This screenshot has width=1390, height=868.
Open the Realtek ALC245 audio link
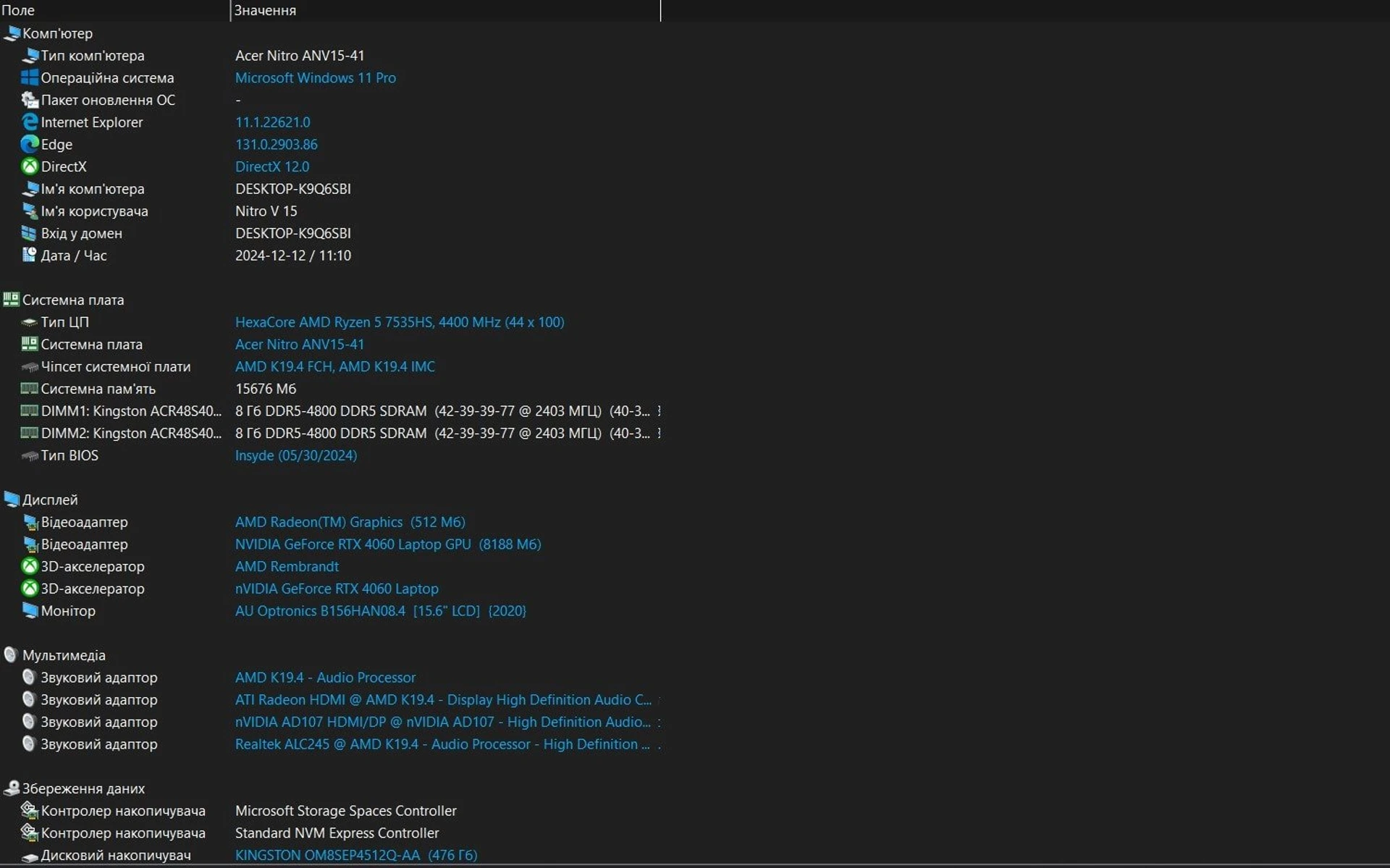click(x=442, y=744)
